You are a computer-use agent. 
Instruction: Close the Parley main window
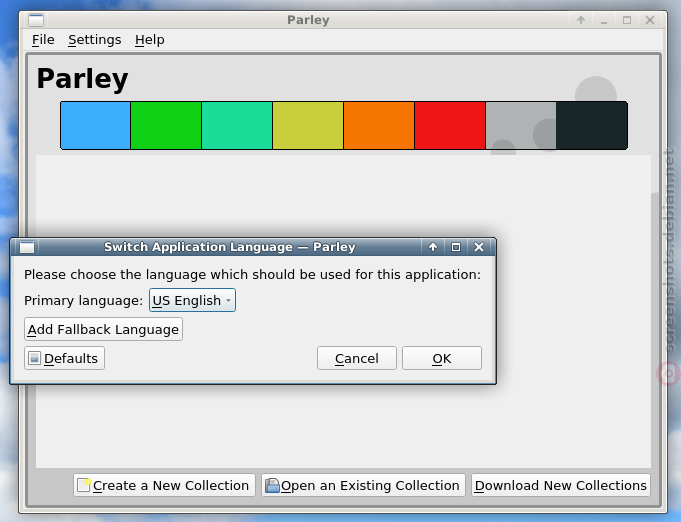[650, 20]
